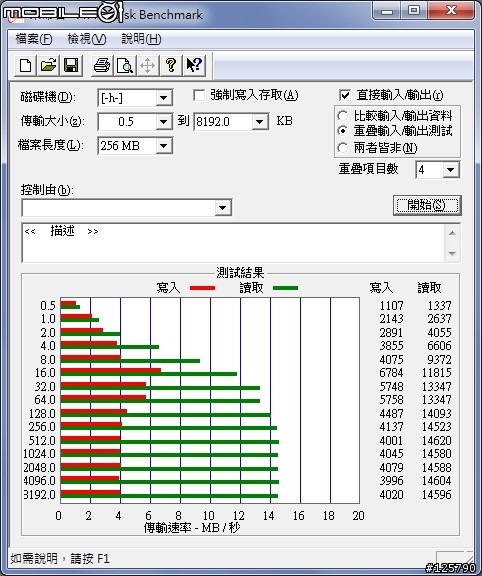The image size is (482, 576).
Task: Save results with the floppy disk icon
Action: [x=71, y=66]
